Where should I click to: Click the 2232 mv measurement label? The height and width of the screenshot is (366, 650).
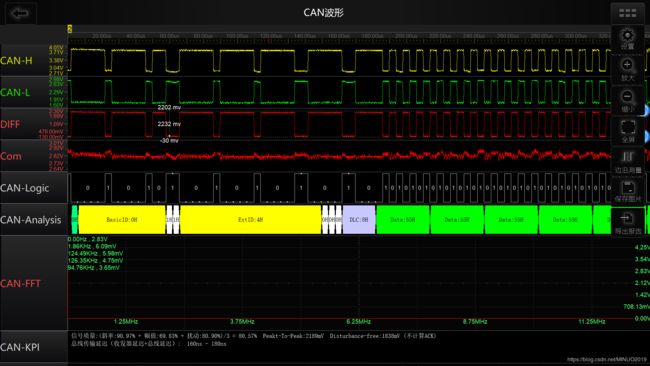(169, 124)
